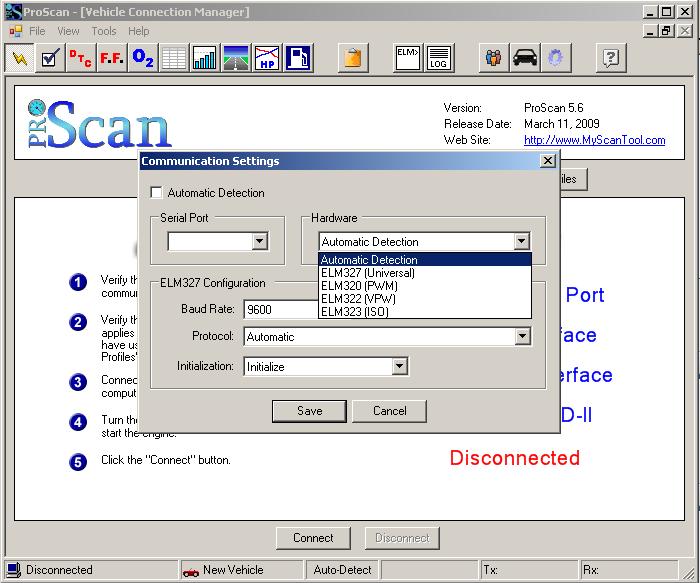Click the DTC trouble codes toolbar icon
Image resolution: width=700 pixels, height=583 pixels.
80,58
